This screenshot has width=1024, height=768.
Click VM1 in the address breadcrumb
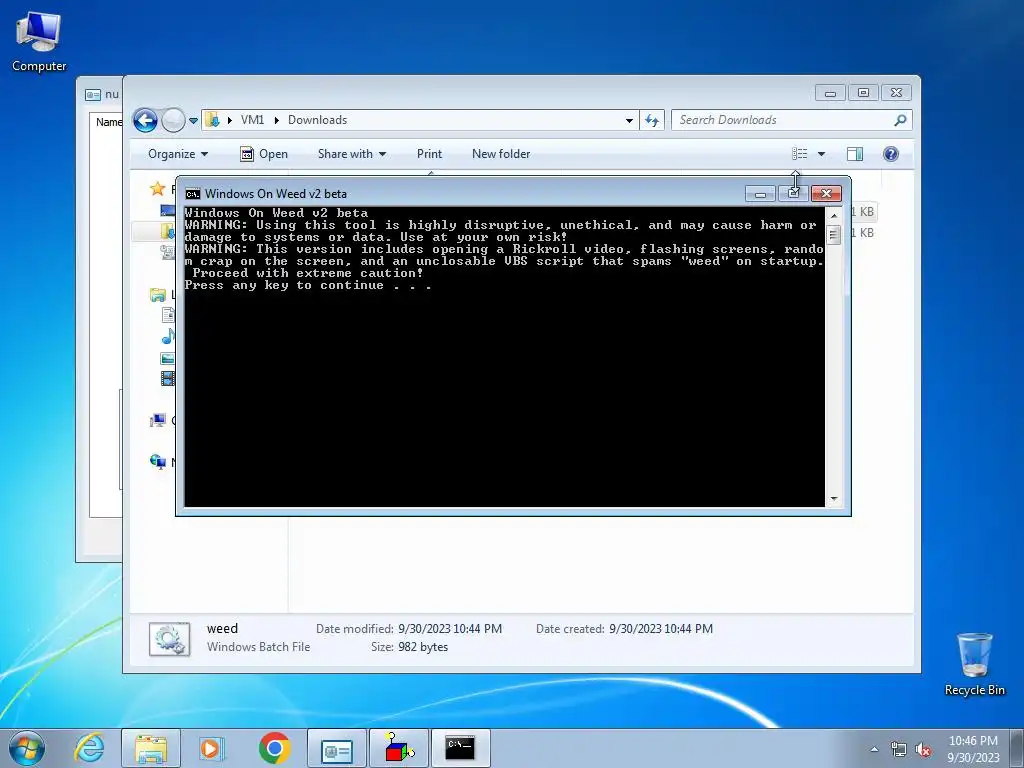coord(252,120)
